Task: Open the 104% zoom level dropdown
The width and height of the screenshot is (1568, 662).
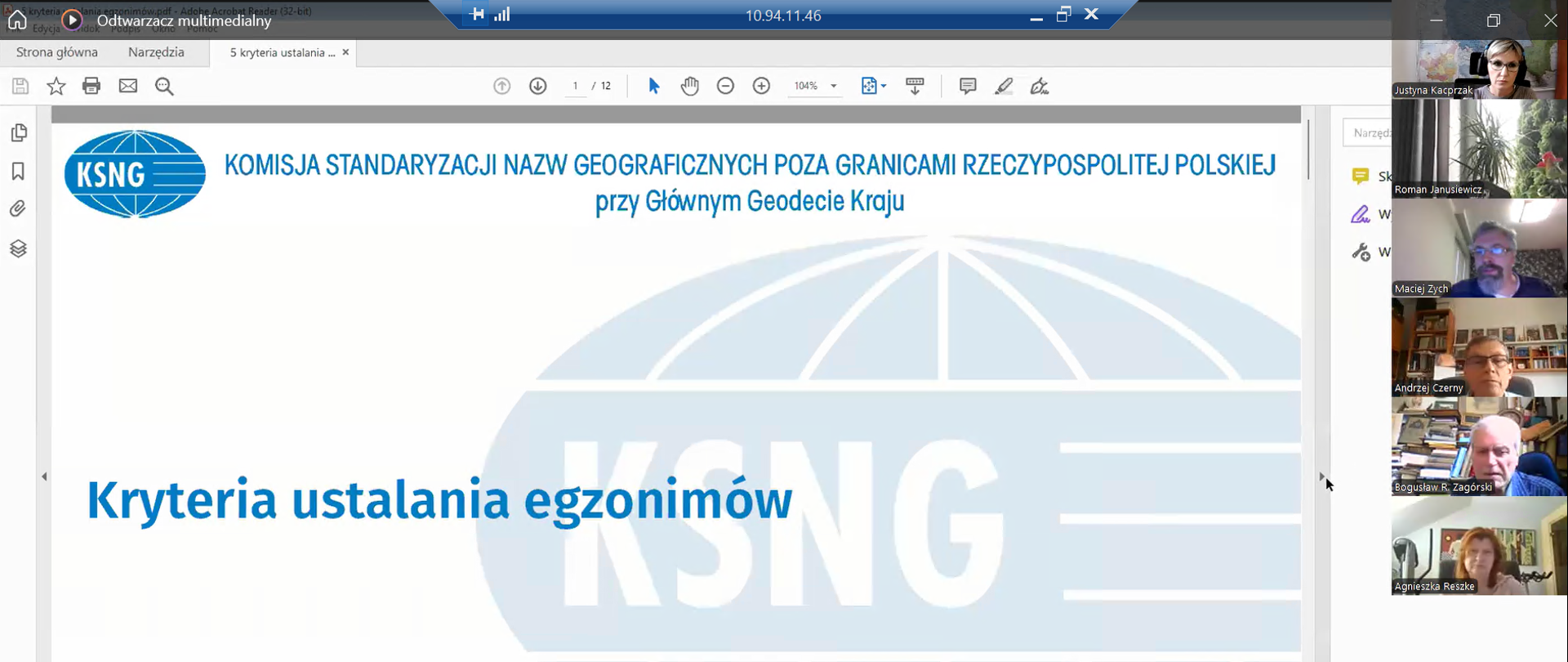Action: click(x=833, y=86)
